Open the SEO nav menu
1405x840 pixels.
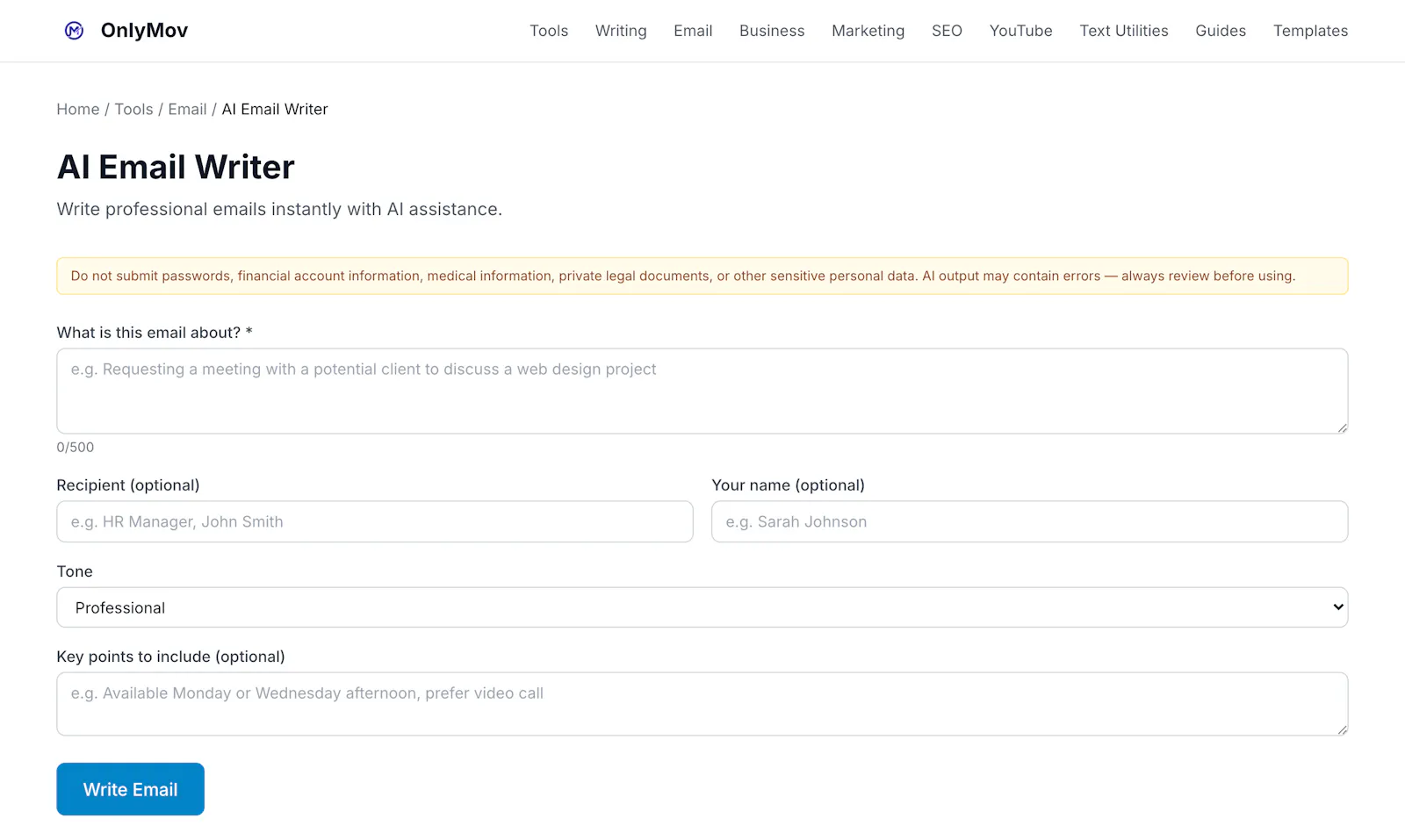(947, 31)
